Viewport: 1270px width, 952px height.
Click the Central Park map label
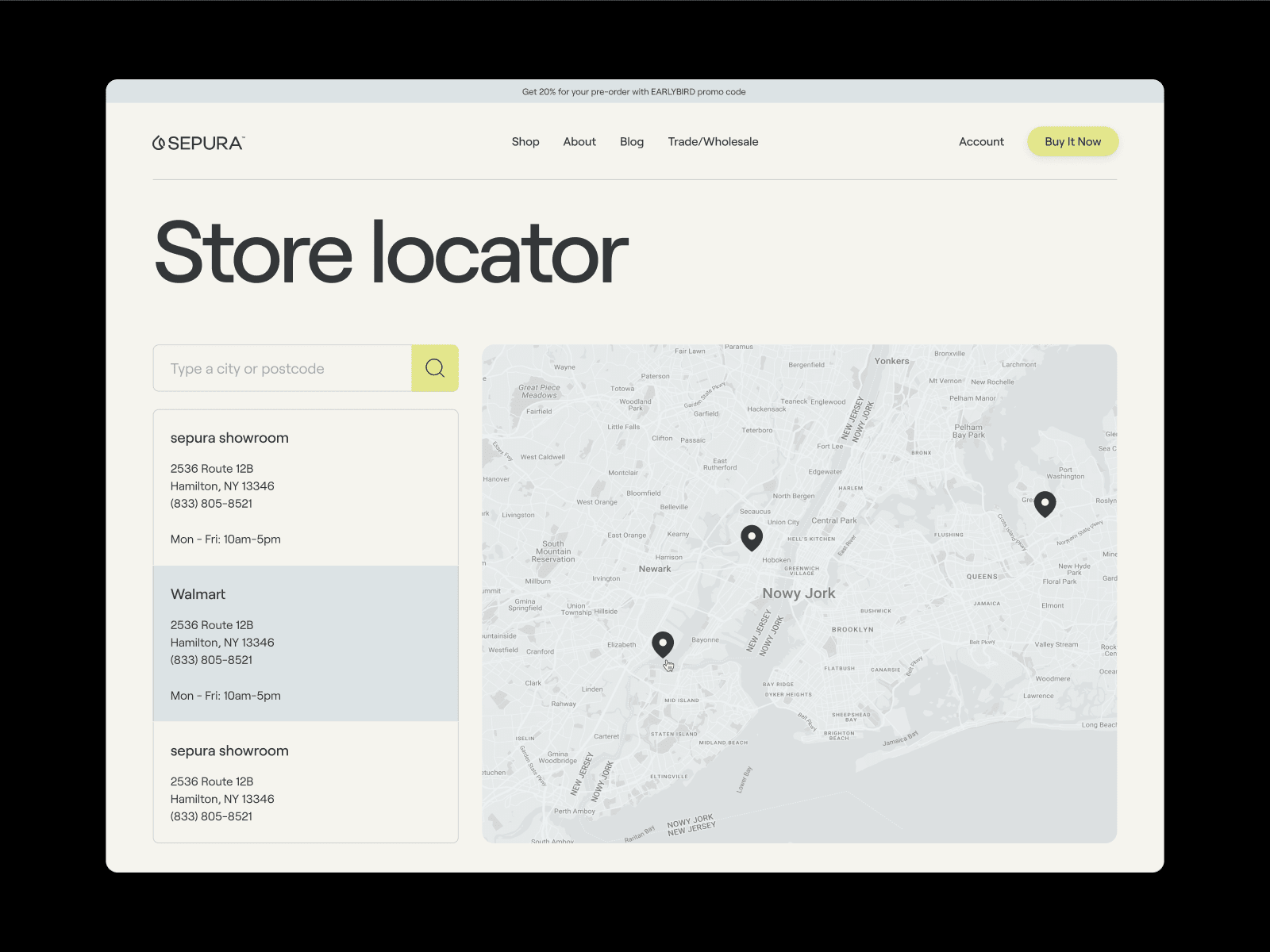pos(834,520)
